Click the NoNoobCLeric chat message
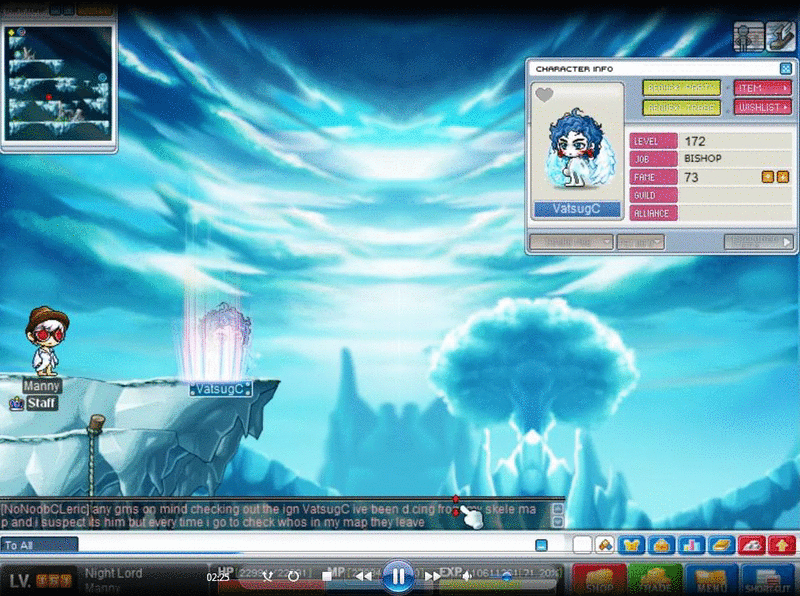 click(269, 515)
